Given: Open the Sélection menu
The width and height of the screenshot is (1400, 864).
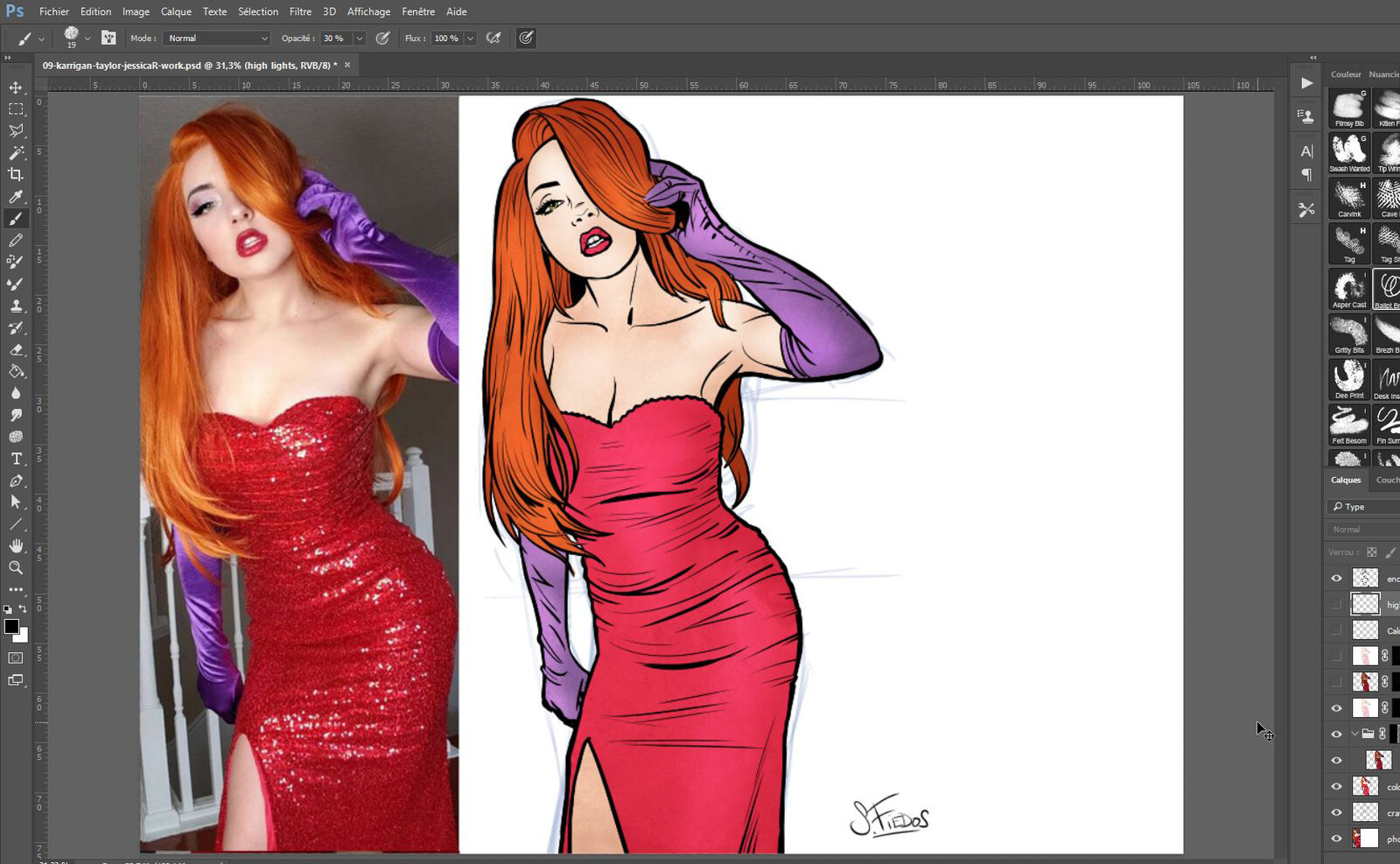Looking at the screenshot, I should pos(258,11).
